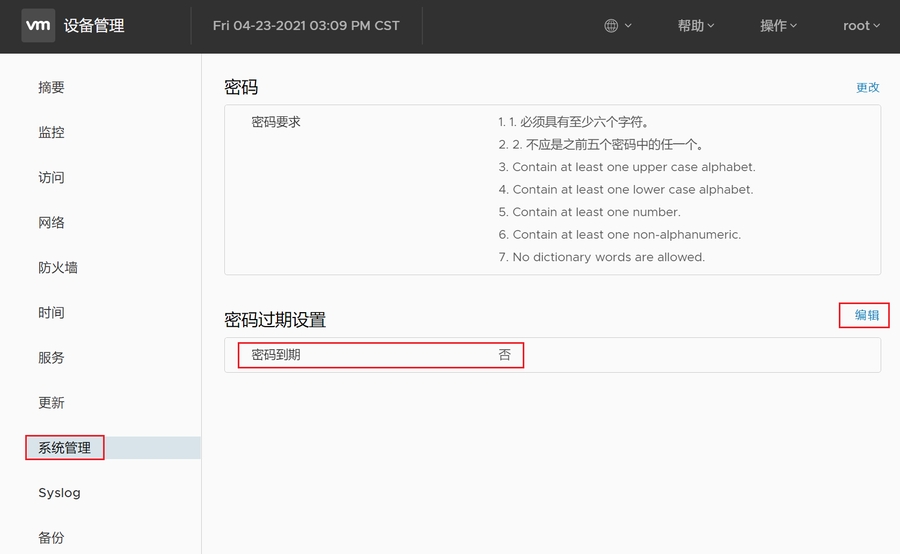Open the 服务 sidebar item
The image size is (900, 554).
tap(52, 358)
